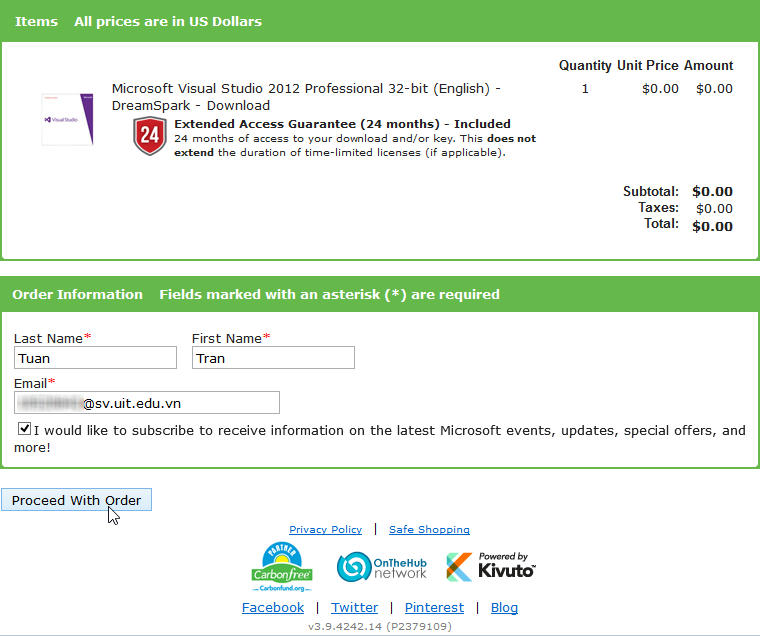Click the red 24-month shield icon
Image resolution: width=760 pixels, height=636 pixels.
(x=149, y=137)
